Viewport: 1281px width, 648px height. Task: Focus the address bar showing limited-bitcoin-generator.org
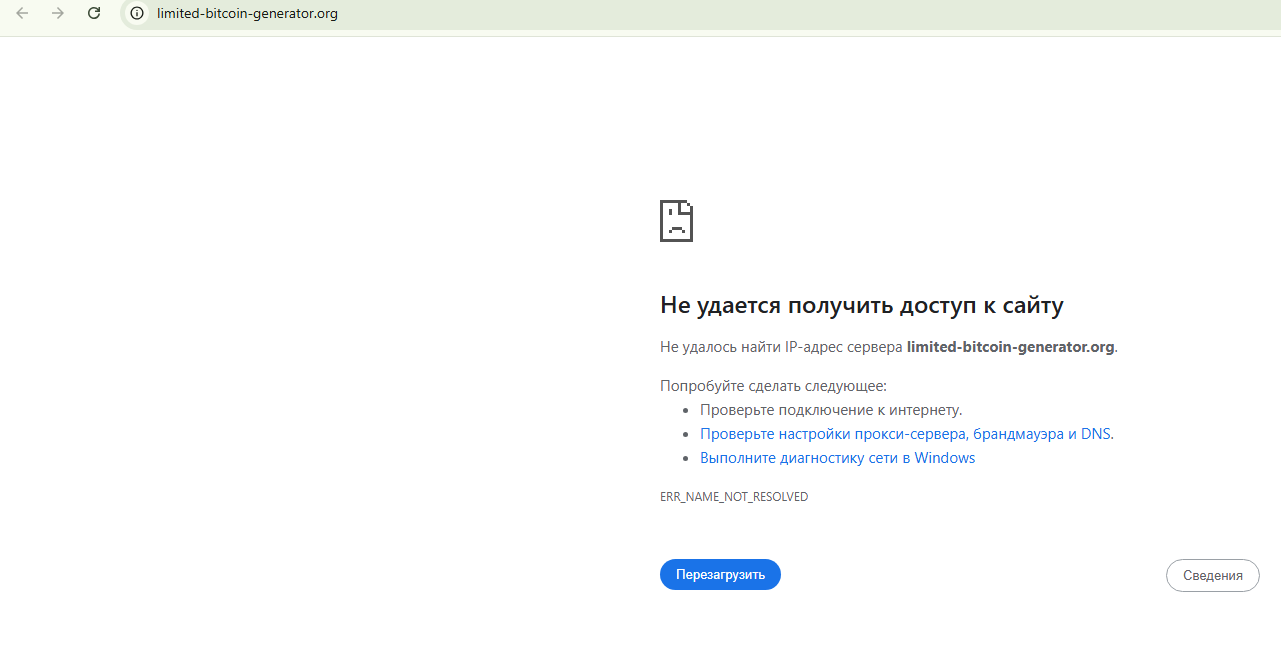click(x=700, y=14)
